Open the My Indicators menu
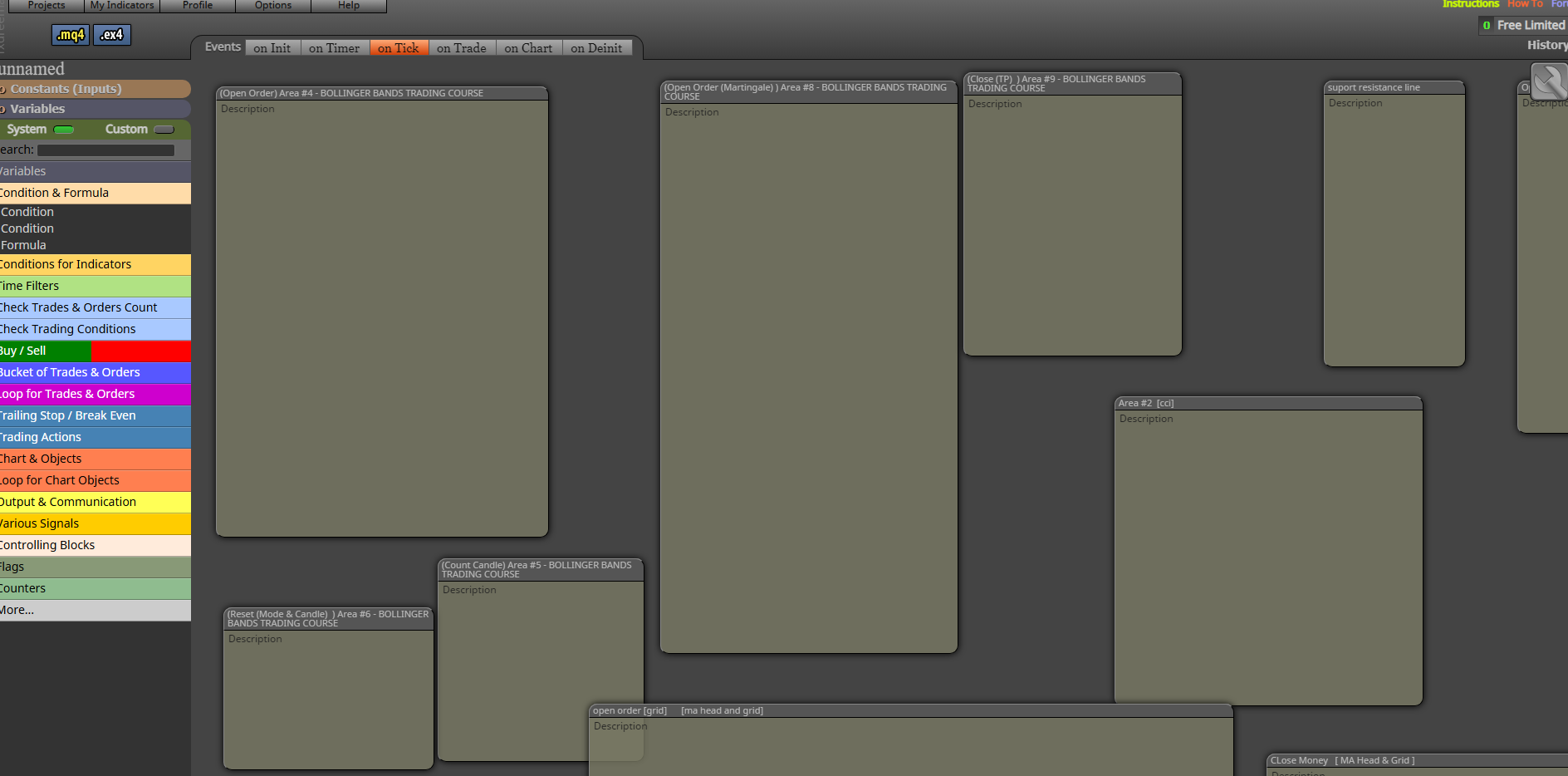Screen dimensions: 1568x776 [122, 6]
